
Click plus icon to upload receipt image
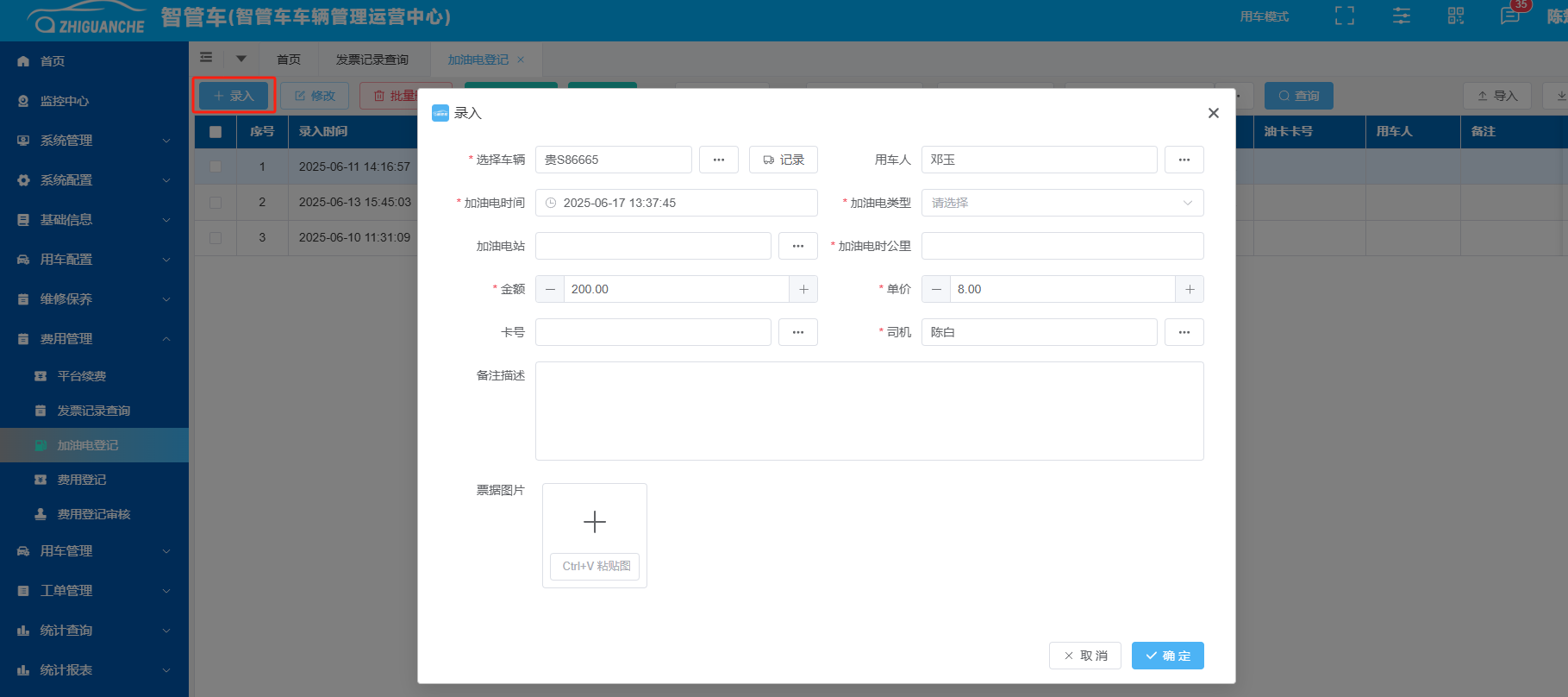click(595, 522)
